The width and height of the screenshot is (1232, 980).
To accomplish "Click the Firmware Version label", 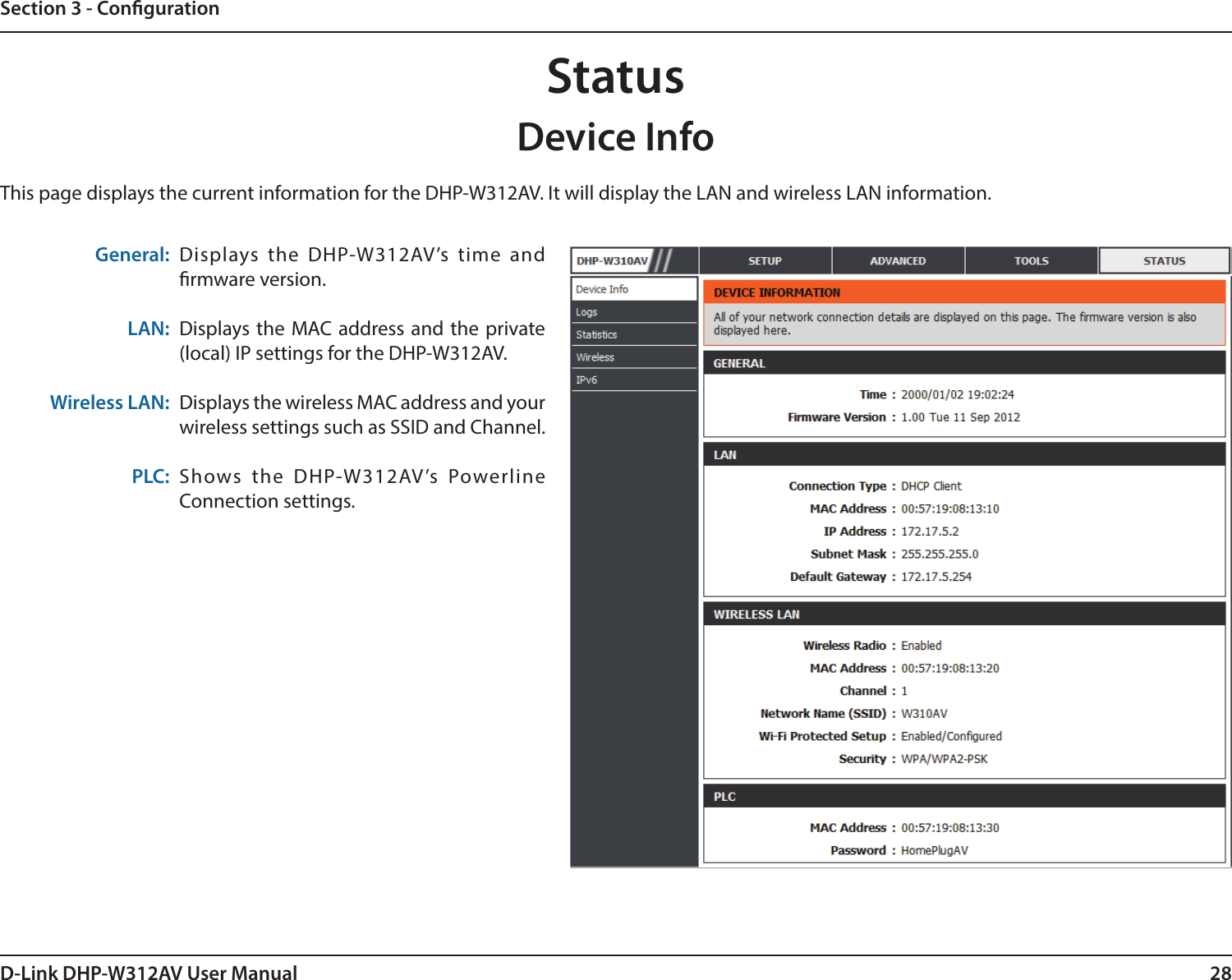I will coord(837,417).
